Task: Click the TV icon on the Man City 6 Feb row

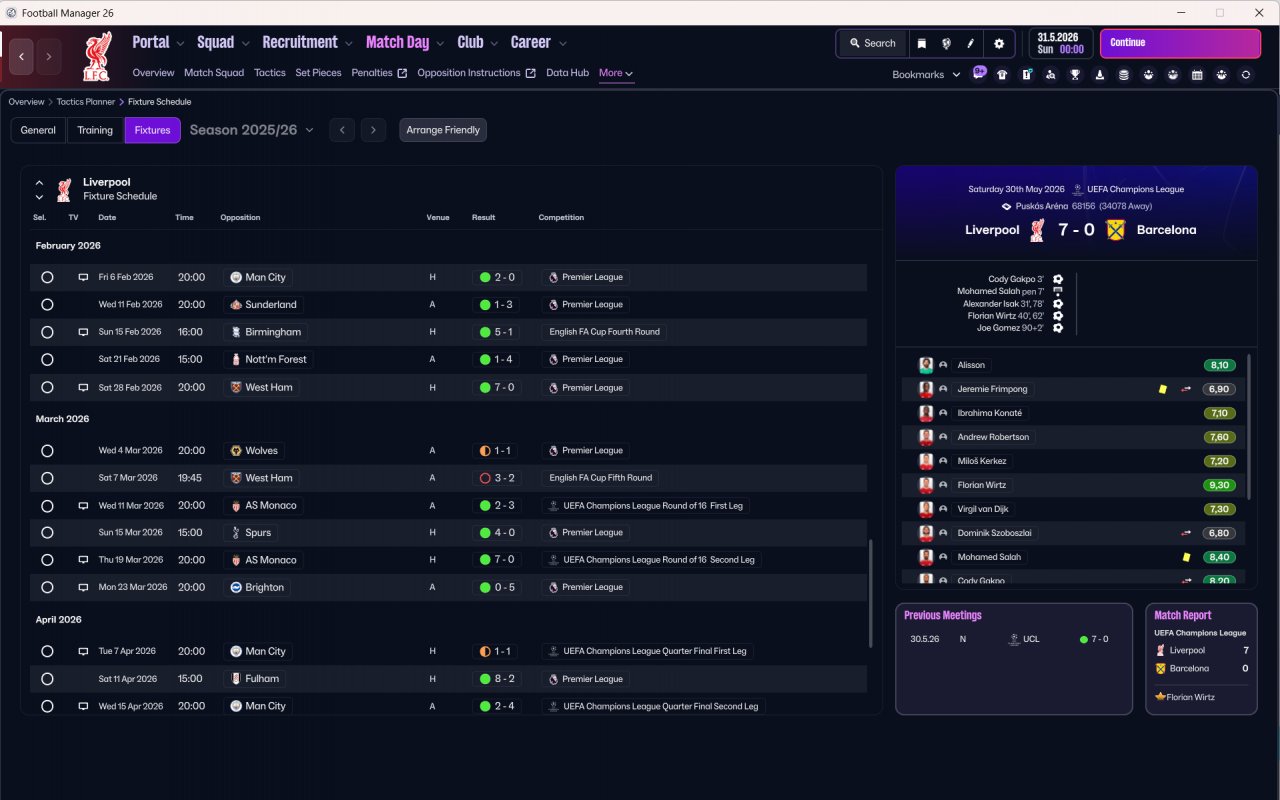Action: pos(83,277)
